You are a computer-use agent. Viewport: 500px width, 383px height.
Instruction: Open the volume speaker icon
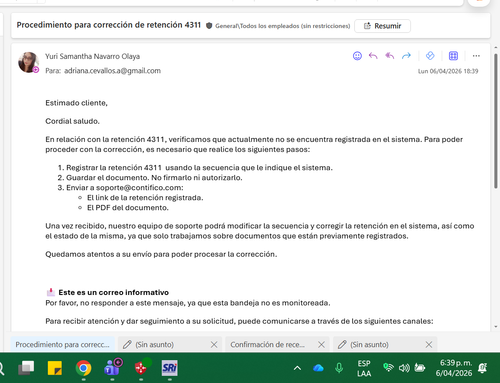click(x=404, y=368)
